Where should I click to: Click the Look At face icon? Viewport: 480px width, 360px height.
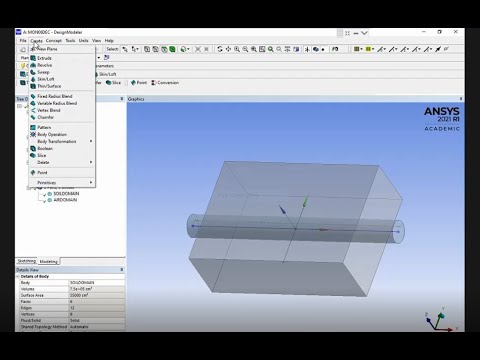296,49
